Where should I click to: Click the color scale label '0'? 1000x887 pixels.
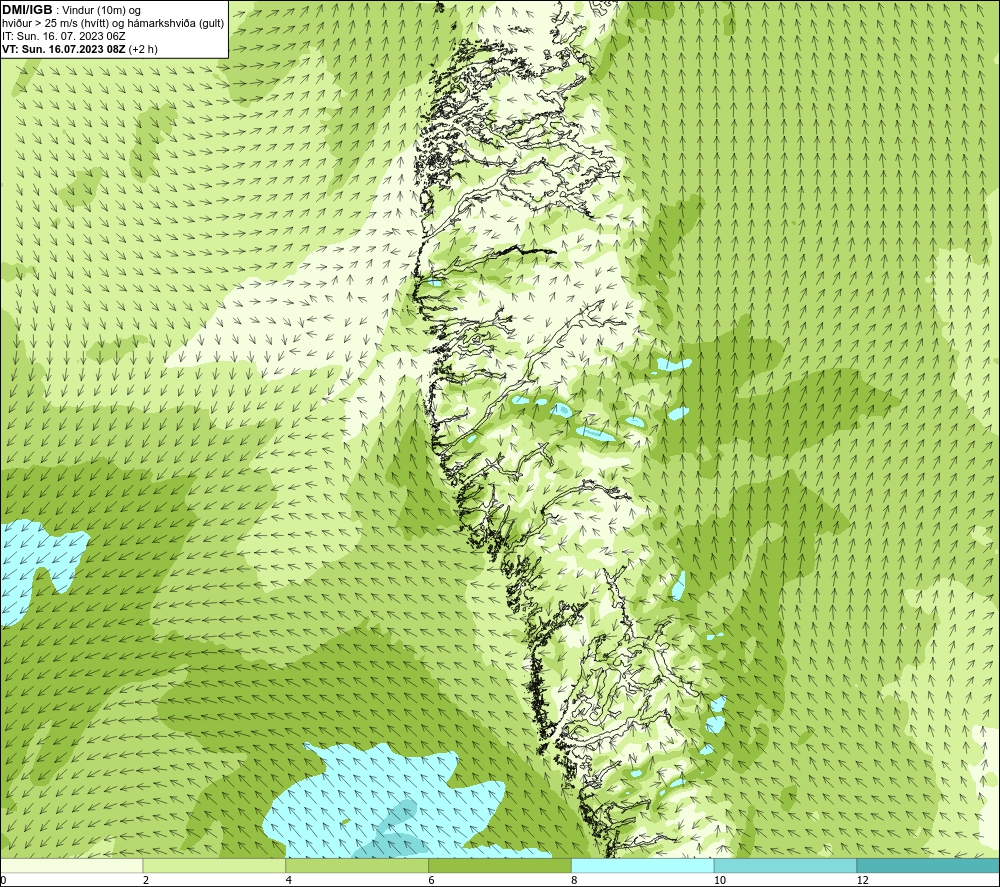[x=3, y=881]
